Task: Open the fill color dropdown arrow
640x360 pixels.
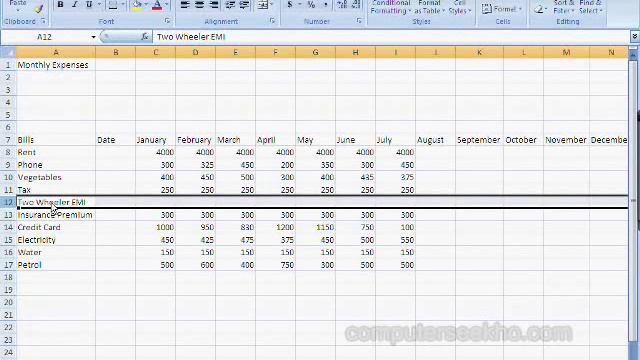Action: tap(146, 5)
